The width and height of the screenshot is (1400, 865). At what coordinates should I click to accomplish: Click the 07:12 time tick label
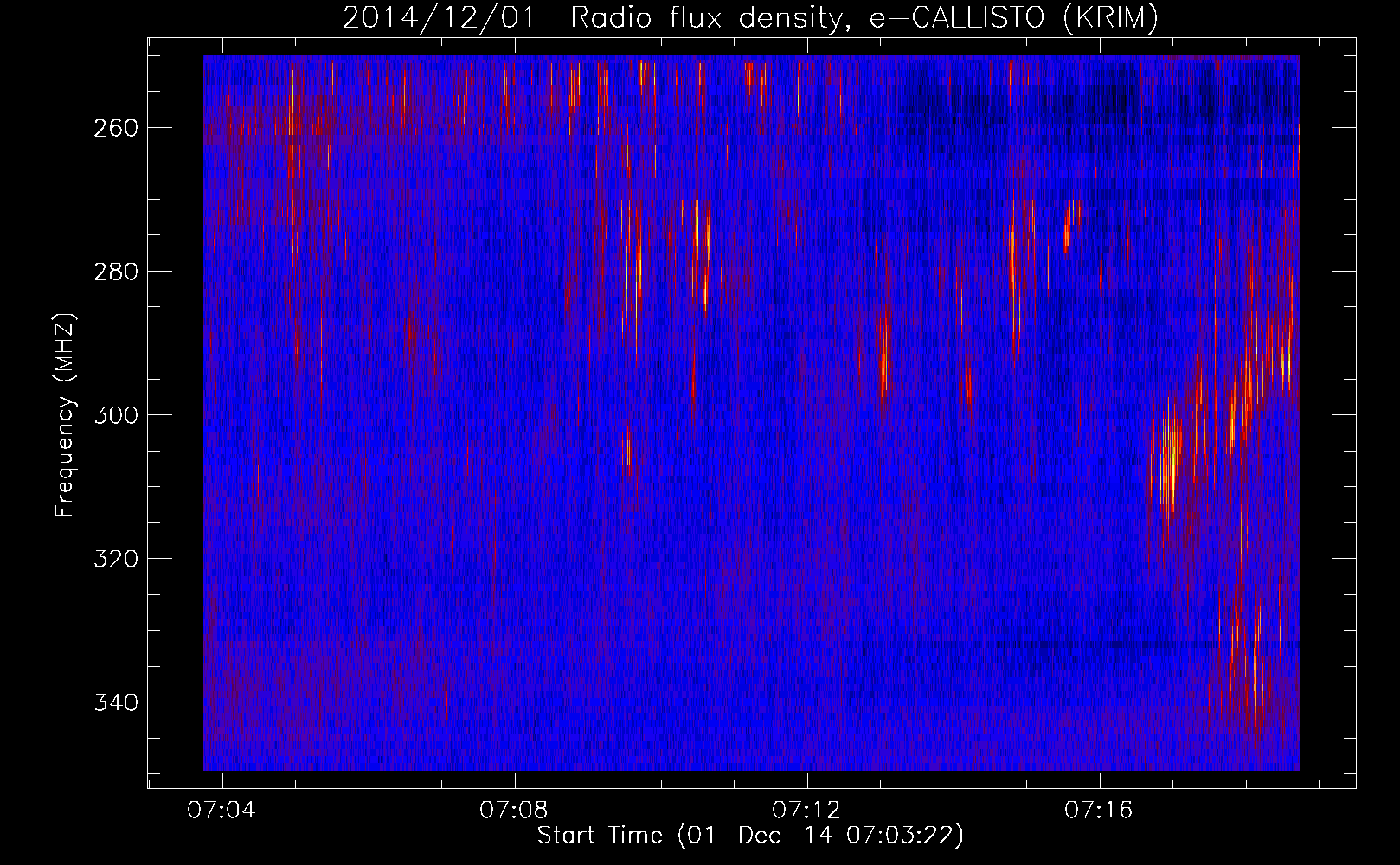click(806, 810)
